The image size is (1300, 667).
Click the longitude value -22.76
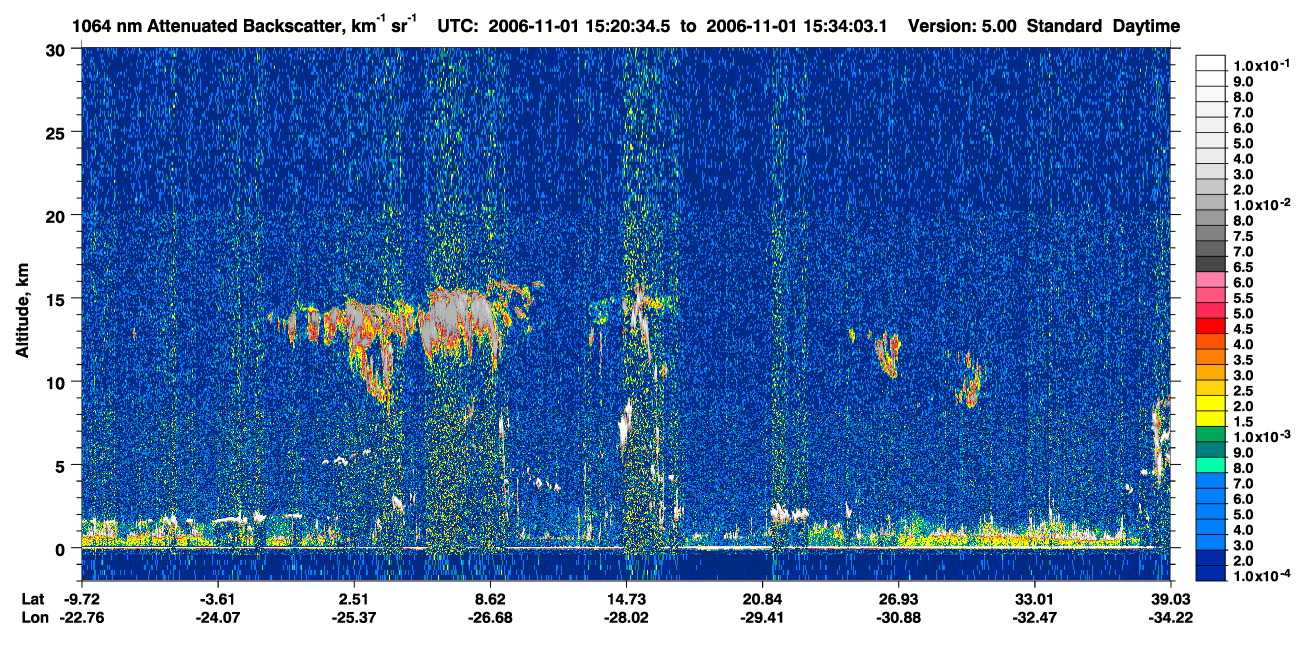[x=81, y=617]
